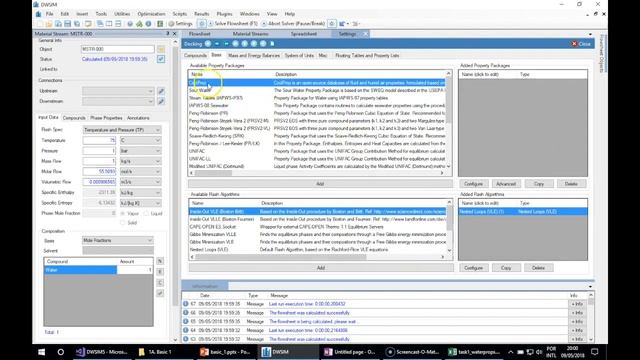Open Untitled page OneNote on taskbar
The width and height of the screenshot is (640, 360).
coord(350,352)
